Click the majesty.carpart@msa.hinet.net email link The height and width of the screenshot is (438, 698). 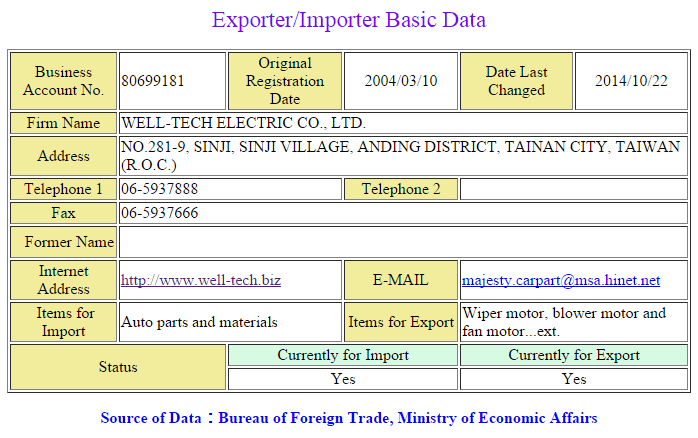click(561, 280)
